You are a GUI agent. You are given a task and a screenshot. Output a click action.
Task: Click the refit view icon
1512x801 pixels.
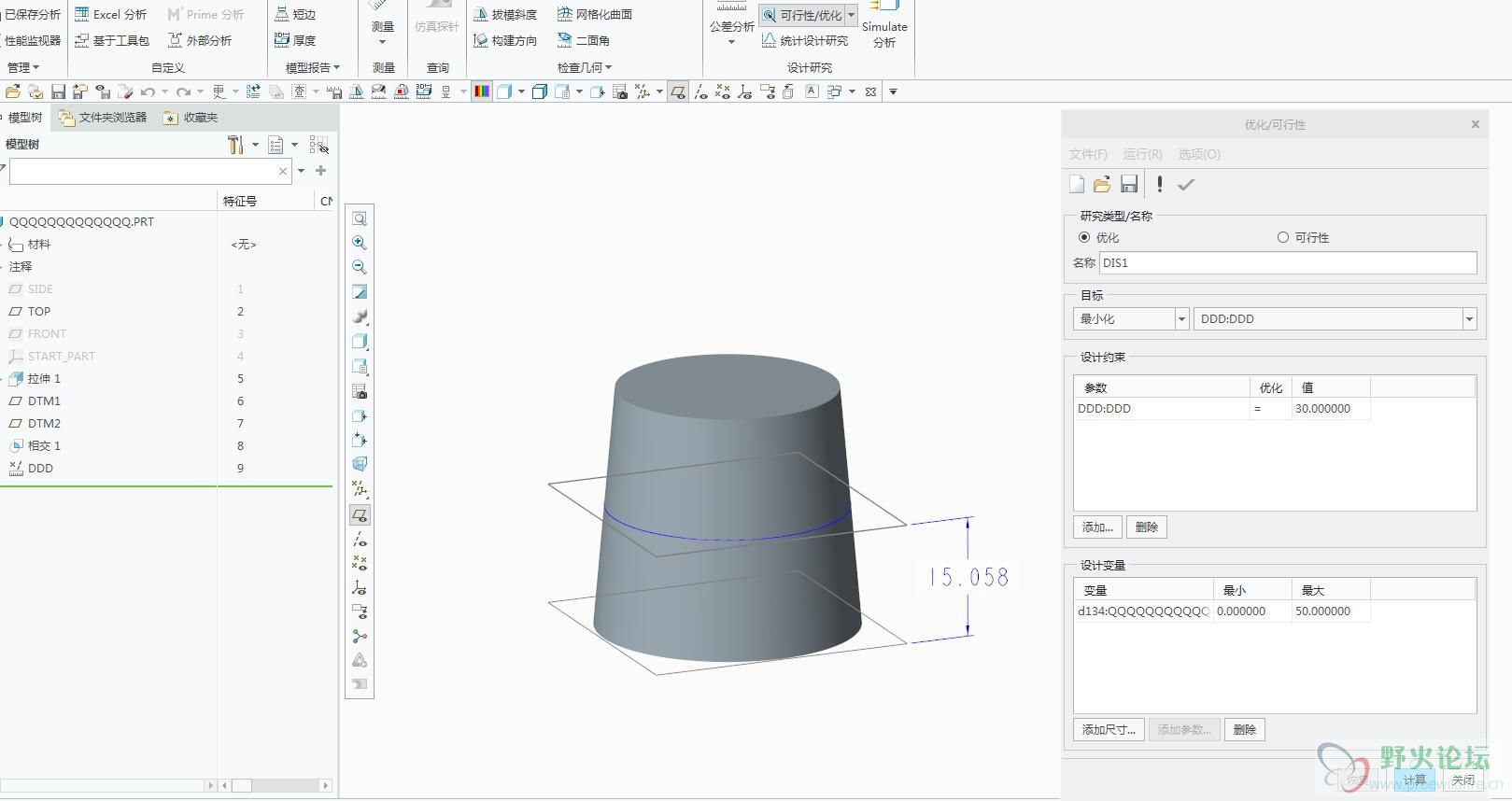point(359,218)
